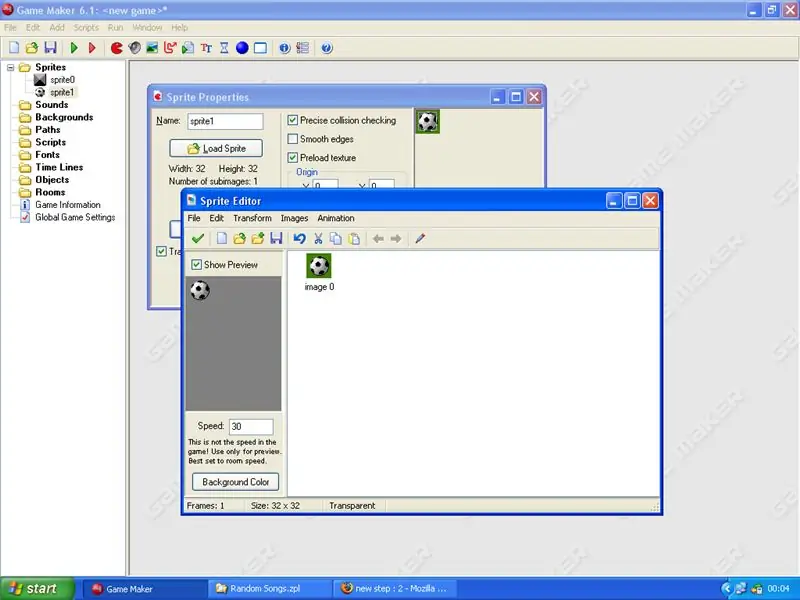Add a background via landscape icon
Screen dimensions: 800x600
[152, 48]
